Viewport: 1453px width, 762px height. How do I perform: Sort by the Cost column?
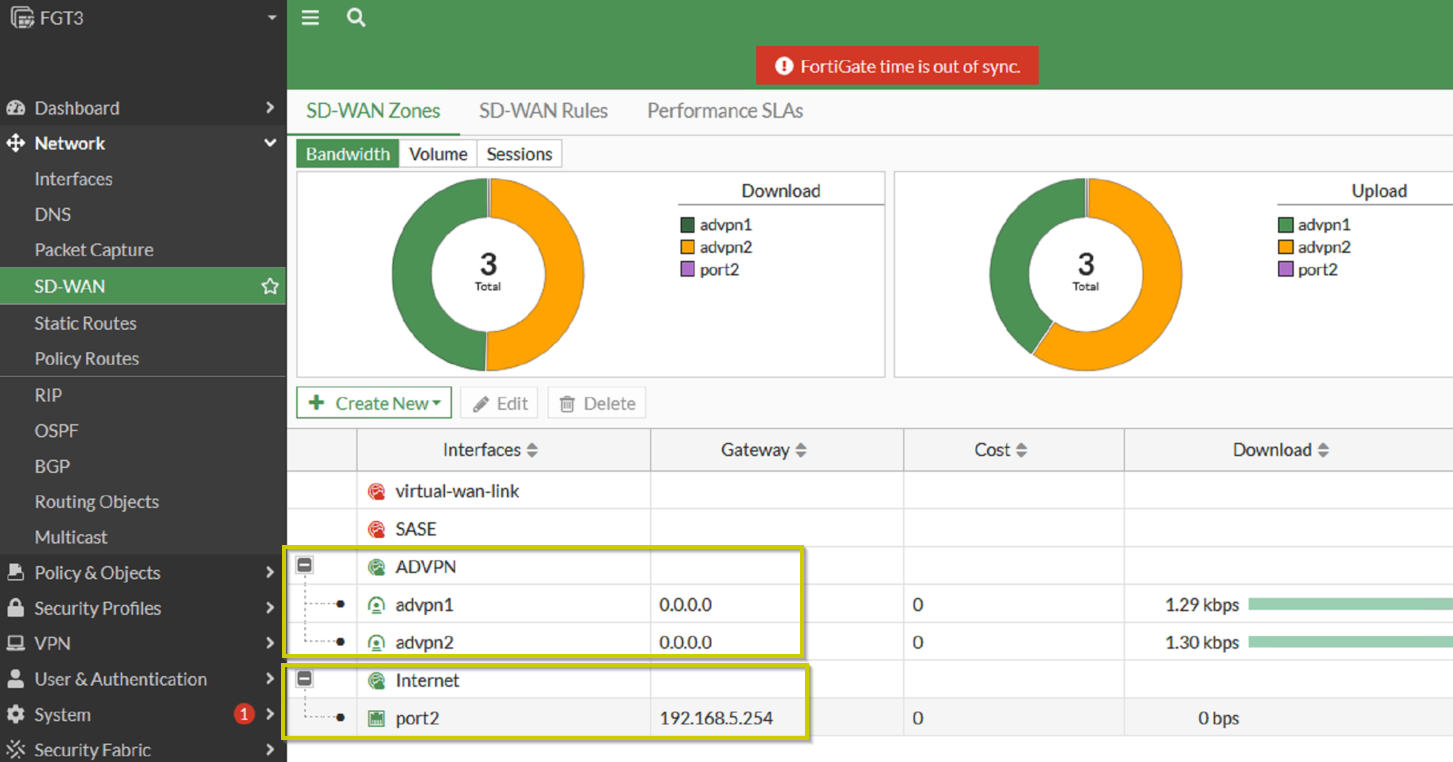coord(1021,450)
